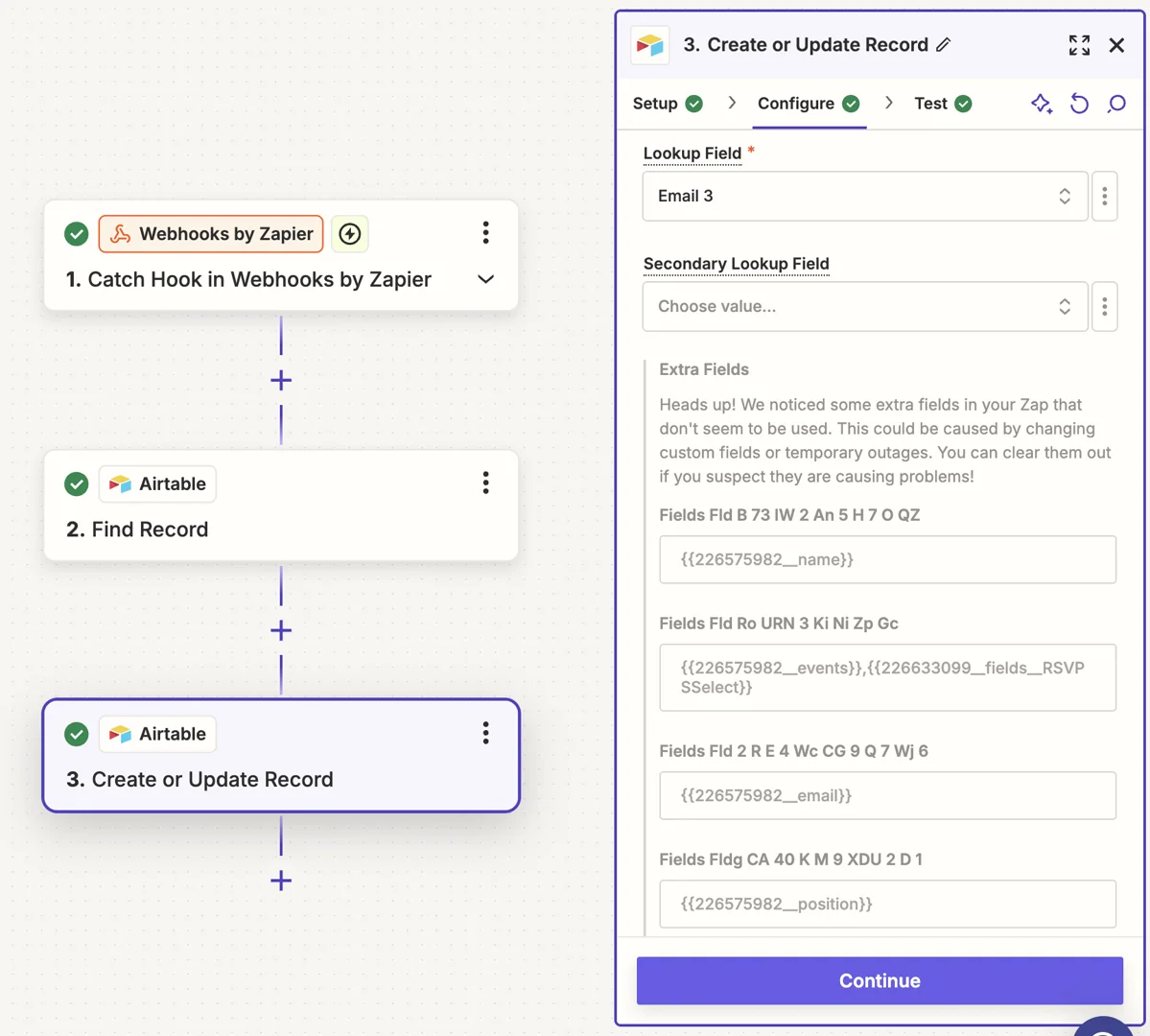1150x1036 pixels.
Task: Expand the panel using the fullscreen icon
Action: [x=1079, y=44]
